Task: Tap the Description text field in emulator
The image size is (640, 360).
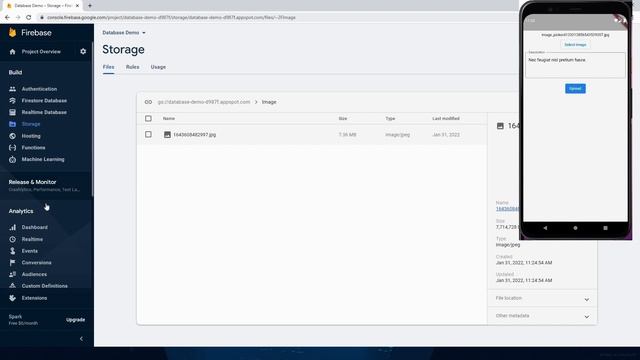Action: coord(576,64)
